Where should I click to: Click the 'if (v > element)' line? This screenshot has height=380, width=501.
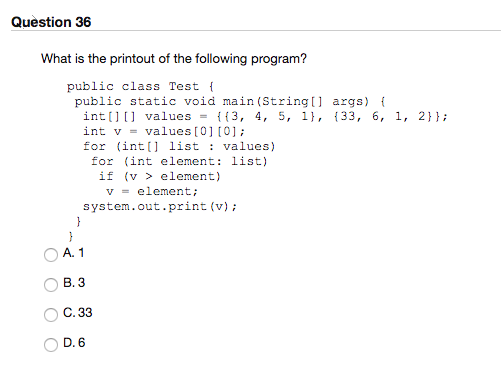click(160, 176)
